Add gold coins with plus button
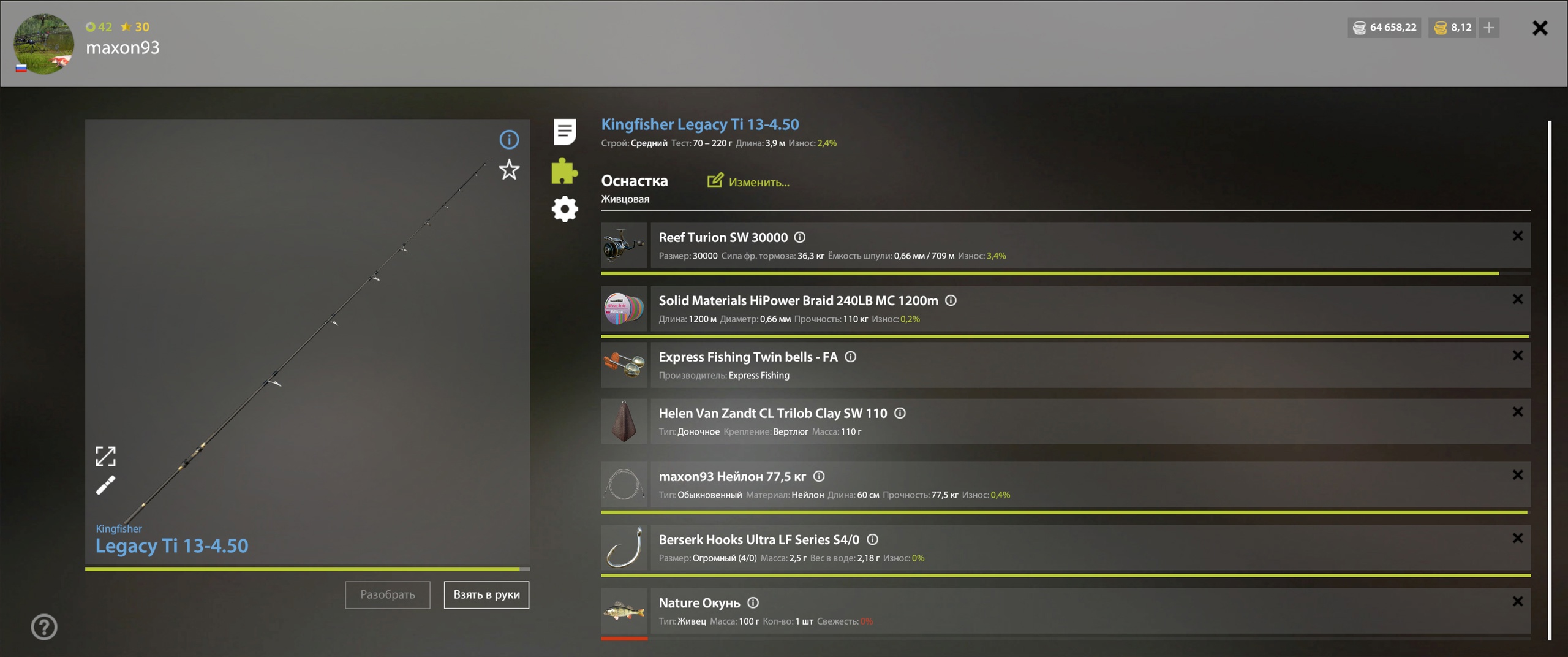 [x=1489, y=28]
